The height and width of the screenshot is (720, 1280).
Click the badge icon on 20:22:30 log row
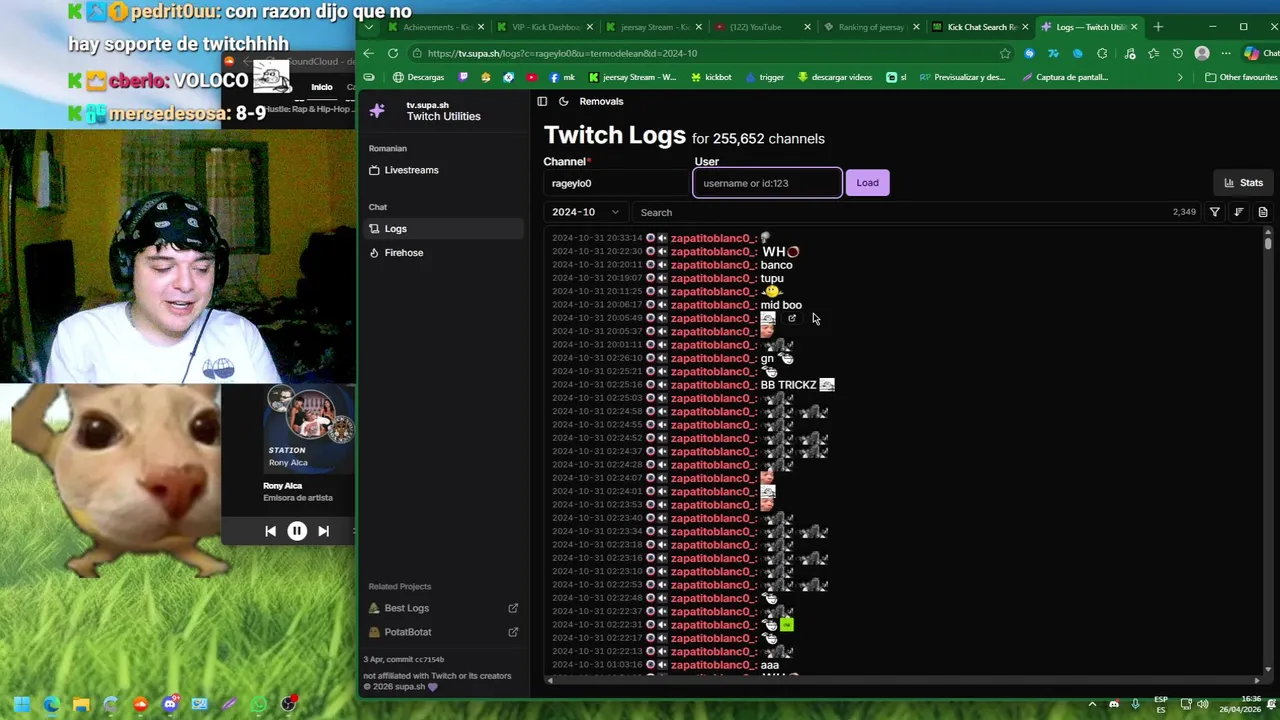click(650, 252)
